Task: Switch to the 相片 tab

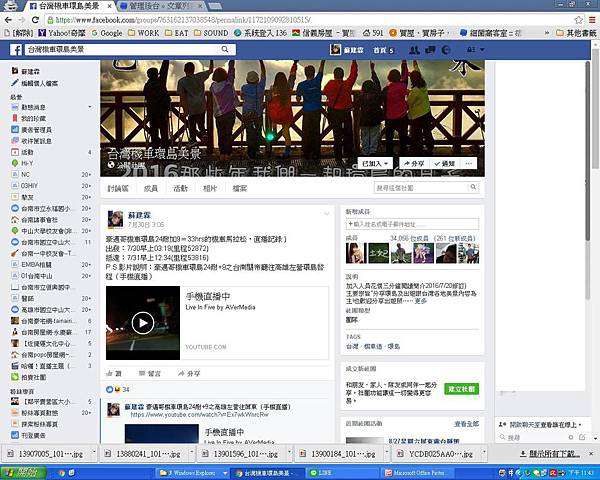Action: click(210, 188)
